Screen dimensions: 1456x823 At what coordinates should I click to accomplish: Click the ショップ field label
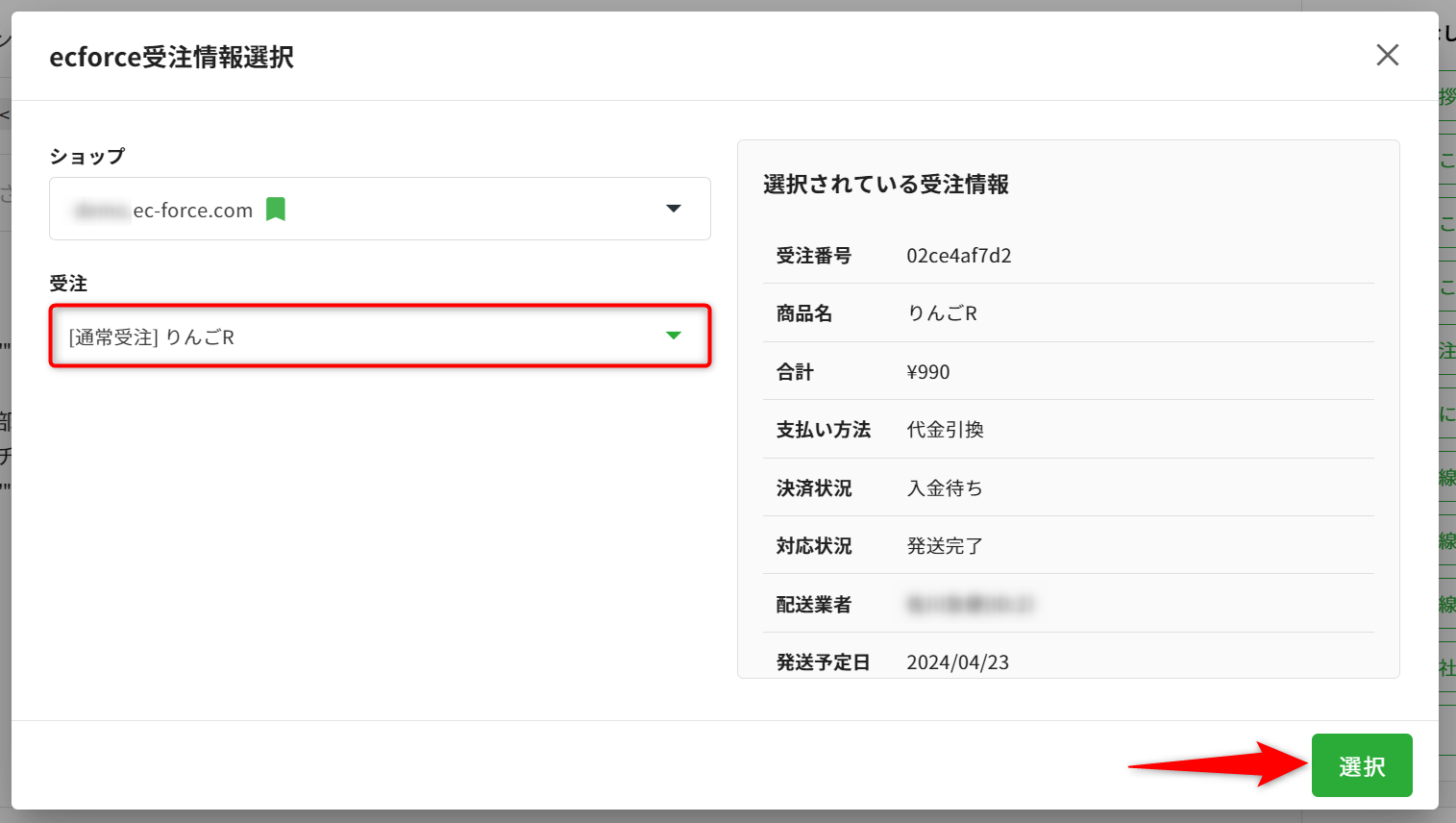pyautogui.click(x=86, y=157)
